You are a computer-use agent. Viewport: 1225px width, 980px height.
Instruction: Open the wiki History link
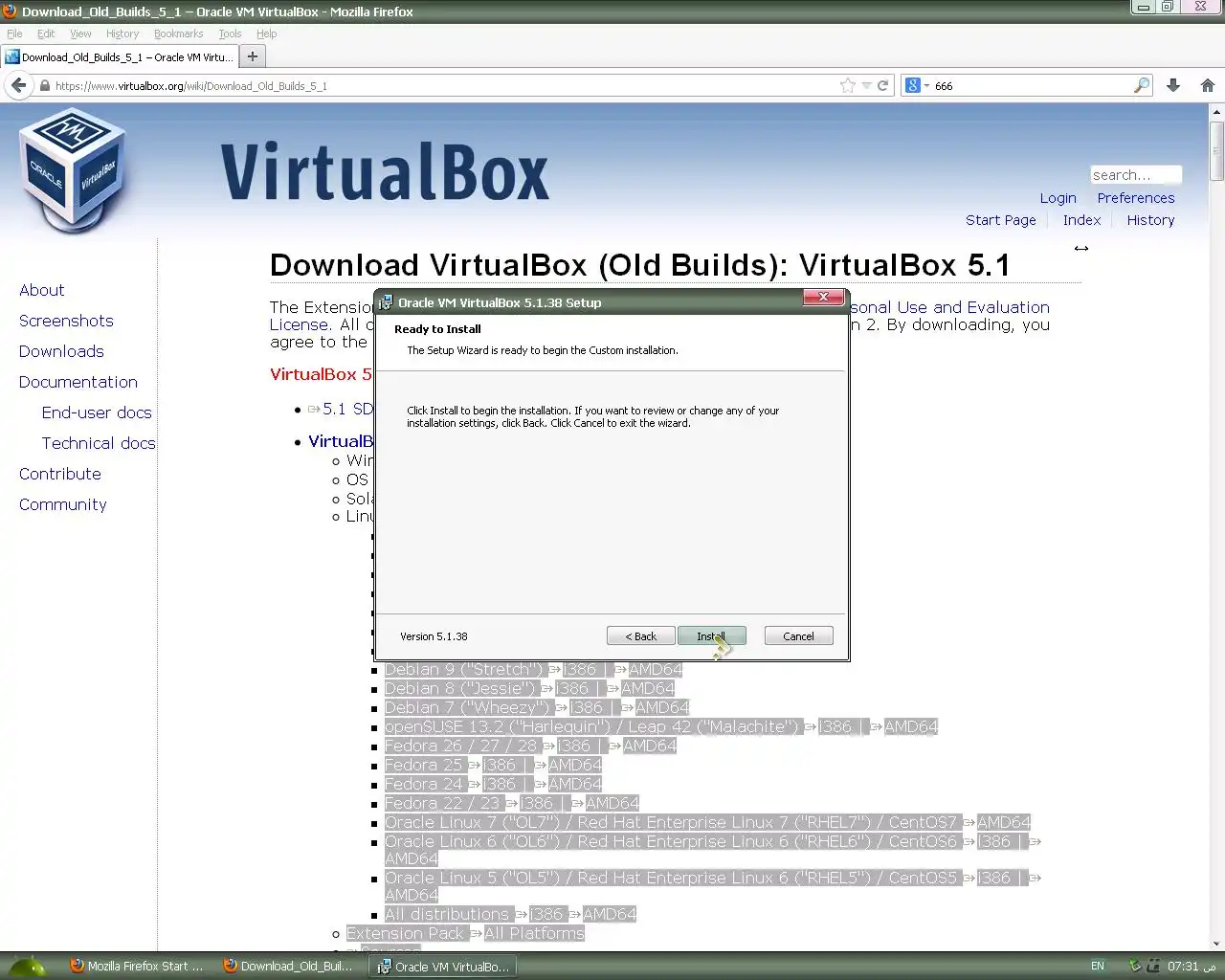coord(1150,220)
